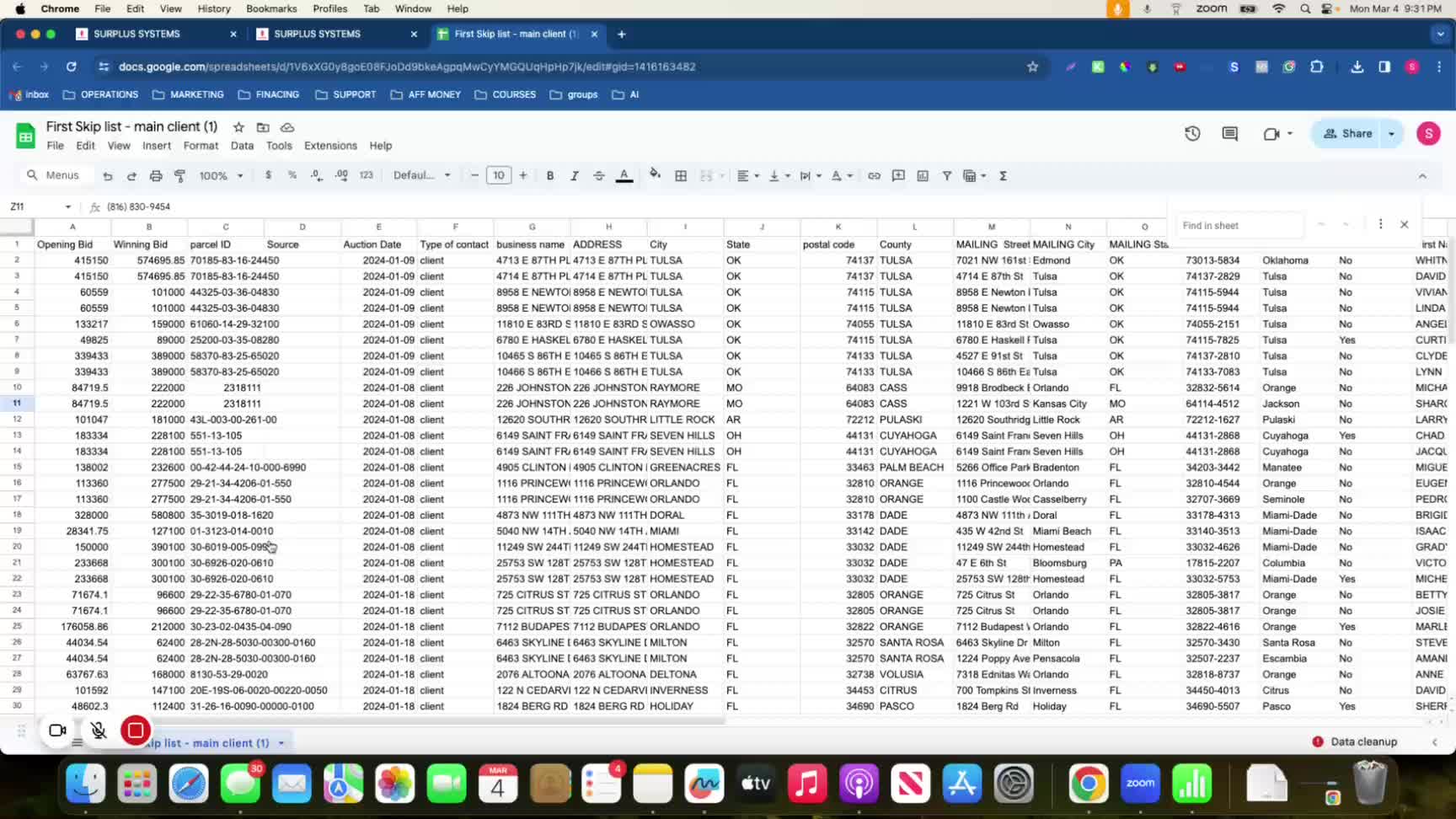Toggle bold formatting
The width and height of the screenshot is (1456, 819).
(x=550, y=176)
